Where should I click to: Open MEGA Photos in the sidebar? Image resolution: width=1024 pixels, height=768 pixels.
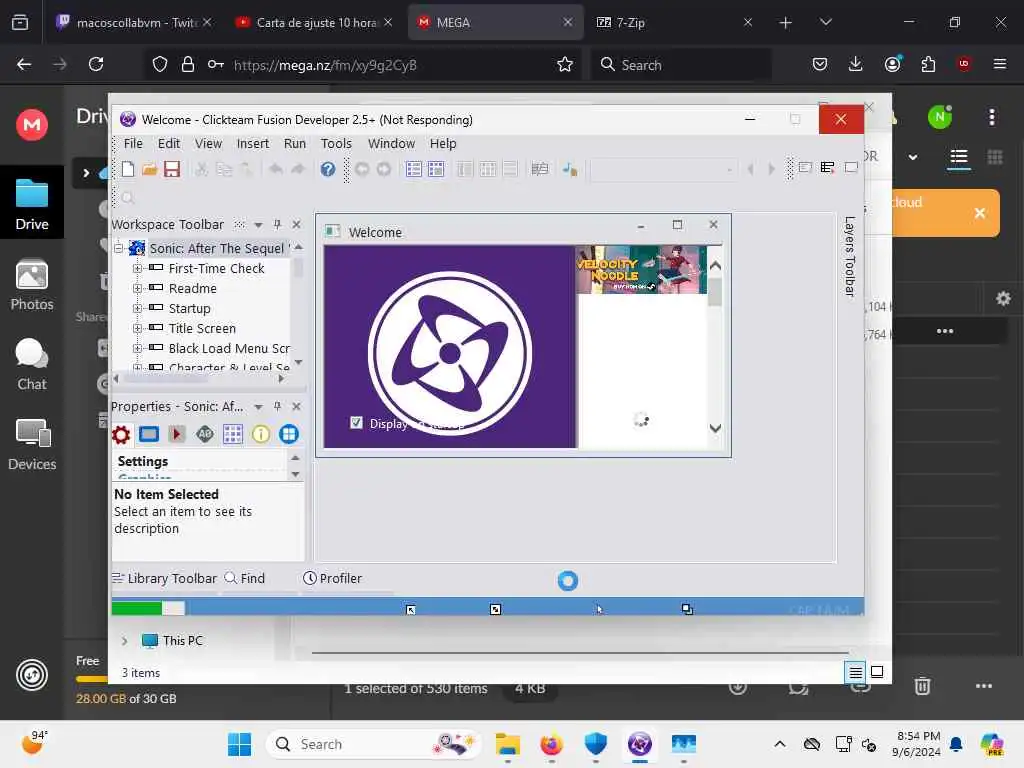point(32,285)
